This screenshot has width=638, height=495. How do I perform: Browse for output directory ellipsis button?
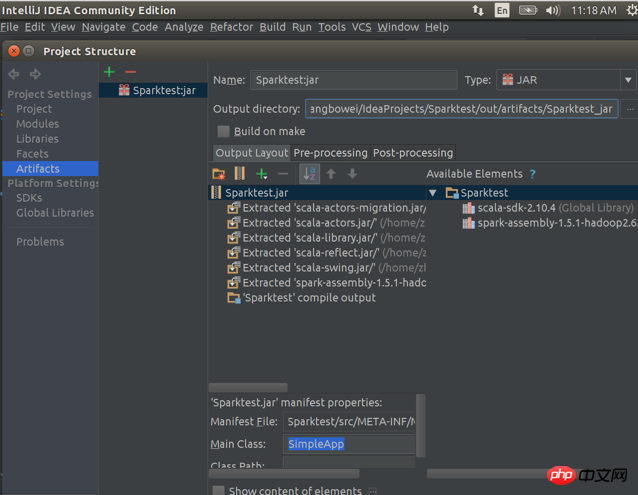630,109
